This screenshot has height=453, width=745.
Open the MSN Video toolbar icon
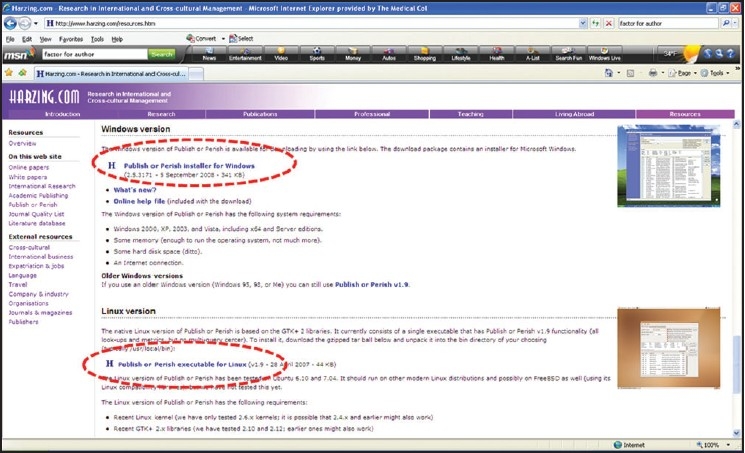(x=281, y=54)
